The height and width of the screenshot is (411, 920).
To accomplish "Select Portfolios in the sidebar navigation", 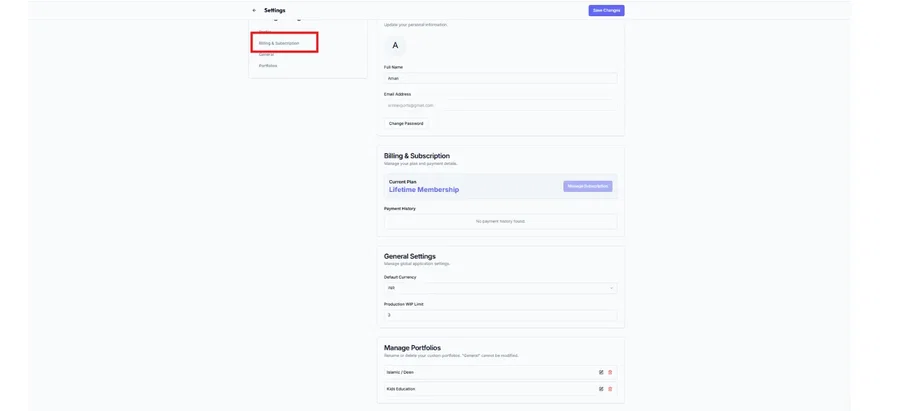I will click(268, 66).
